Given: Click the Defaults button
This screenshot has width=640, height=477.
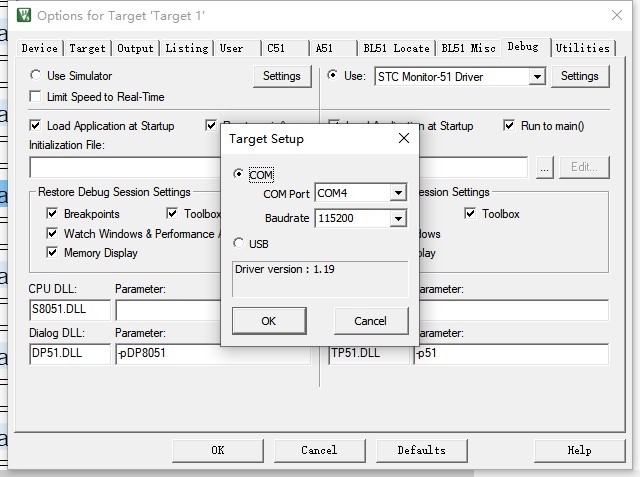Looking at the screenshot, I should tap(422, 450).
